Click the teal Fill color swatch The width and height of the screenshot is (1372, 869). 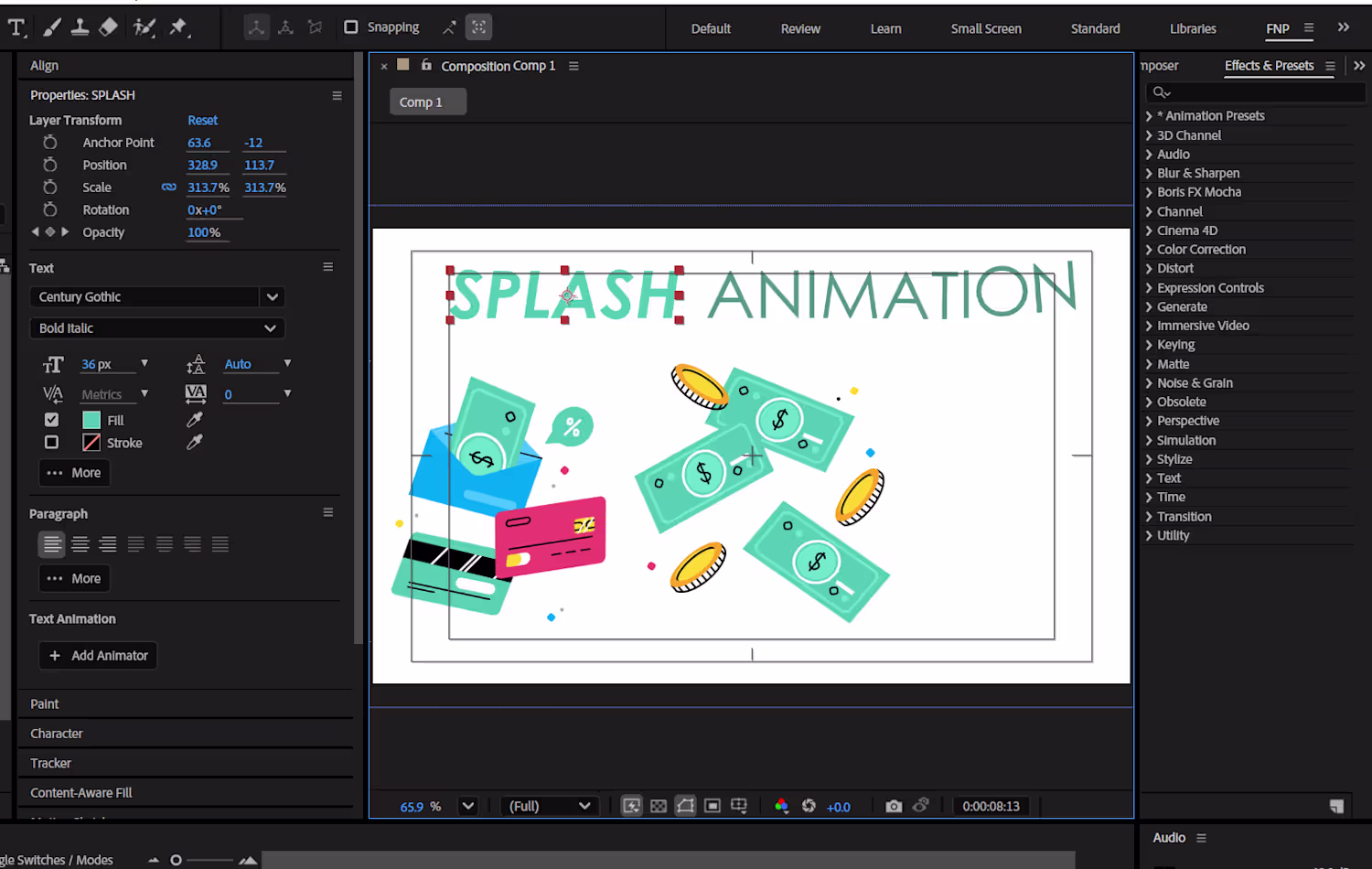point(91,420)
